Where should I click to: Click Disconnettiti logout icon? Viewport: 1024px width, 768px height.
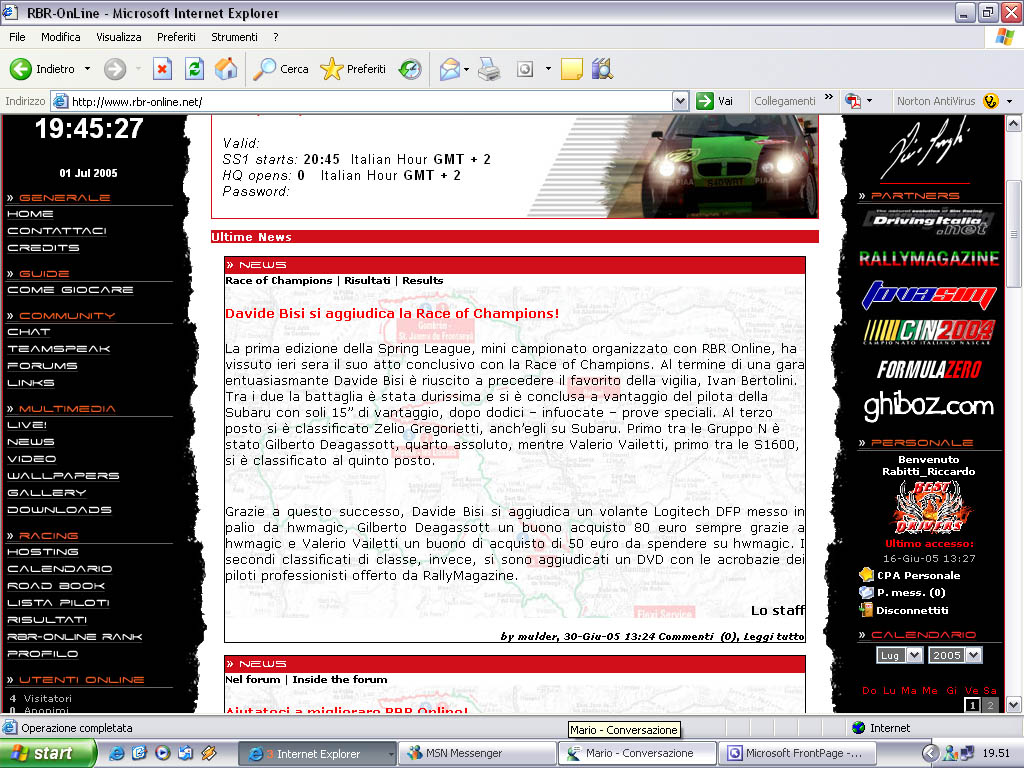pyautogui.click(x=866, y=610)
